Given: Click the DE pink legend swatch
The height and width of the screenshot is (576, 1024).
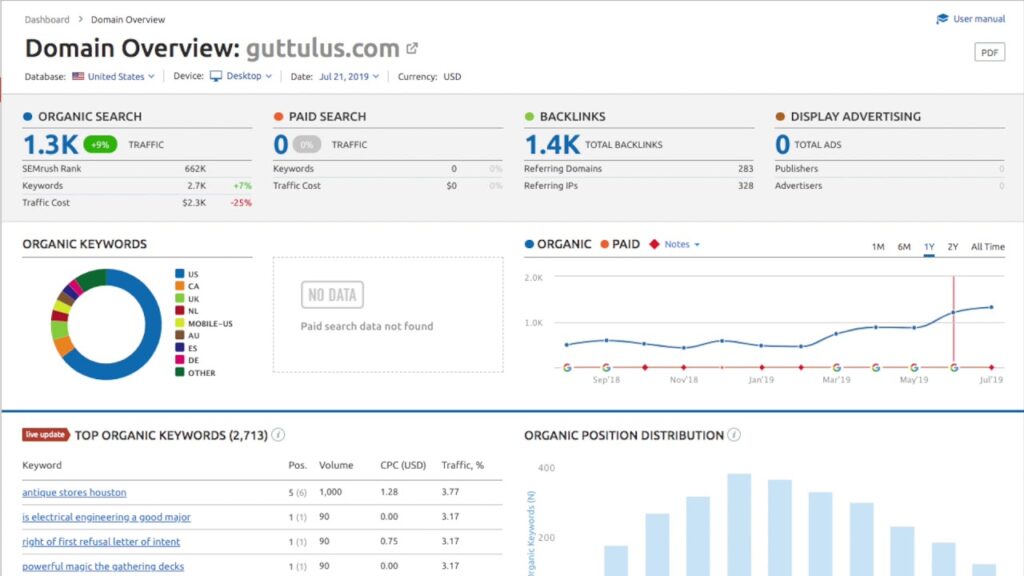Looking at the screenshot, I should [x=180, y=360].
